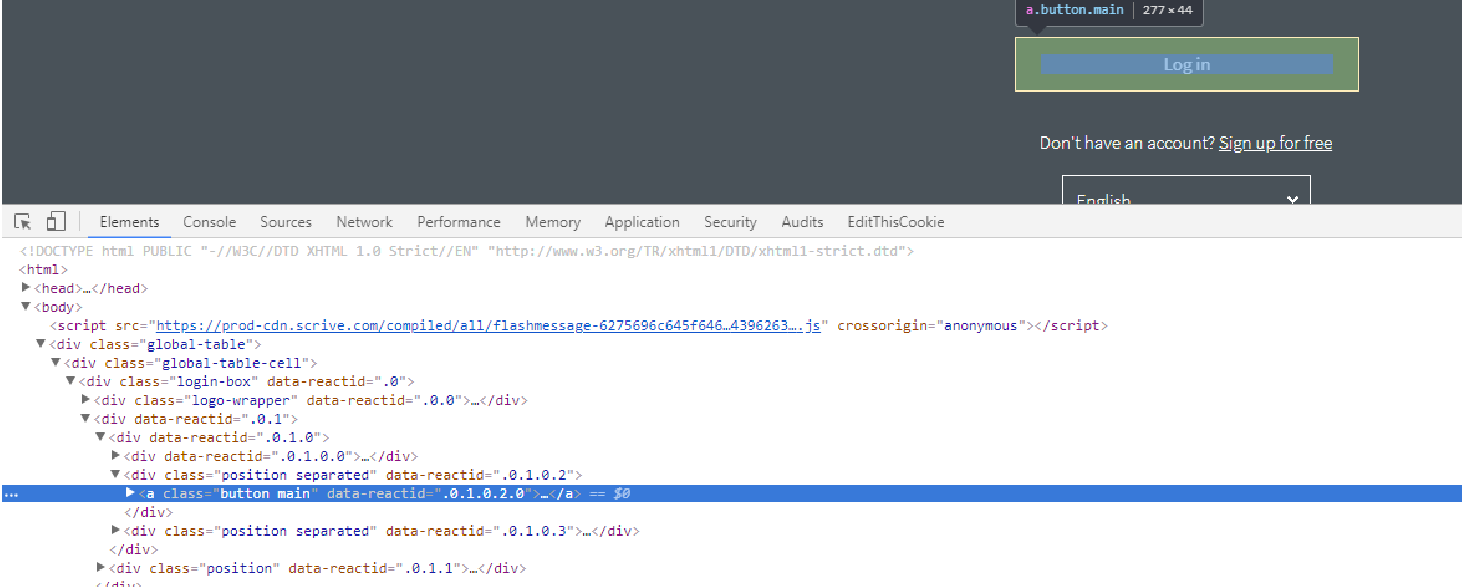Click "Don't have an account?" text

pyautogui.click(x=1127, y=143)
